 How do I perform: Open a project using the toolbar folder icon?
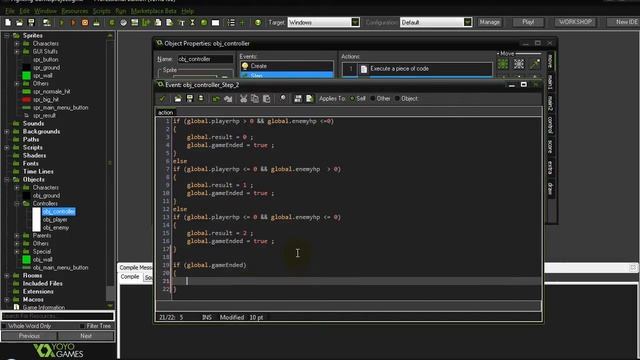(x=19, y=22)
